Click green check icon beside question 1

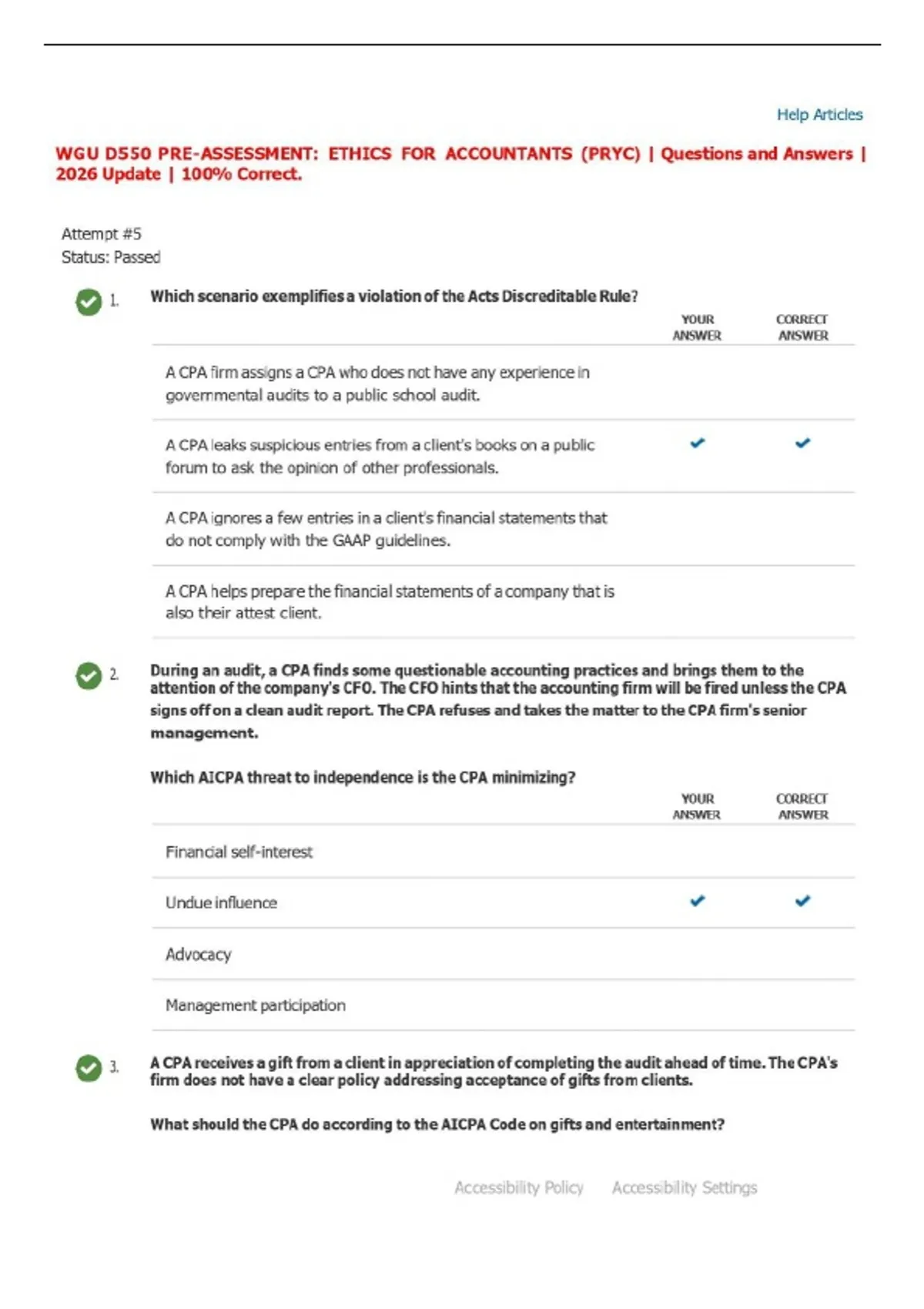89,302
